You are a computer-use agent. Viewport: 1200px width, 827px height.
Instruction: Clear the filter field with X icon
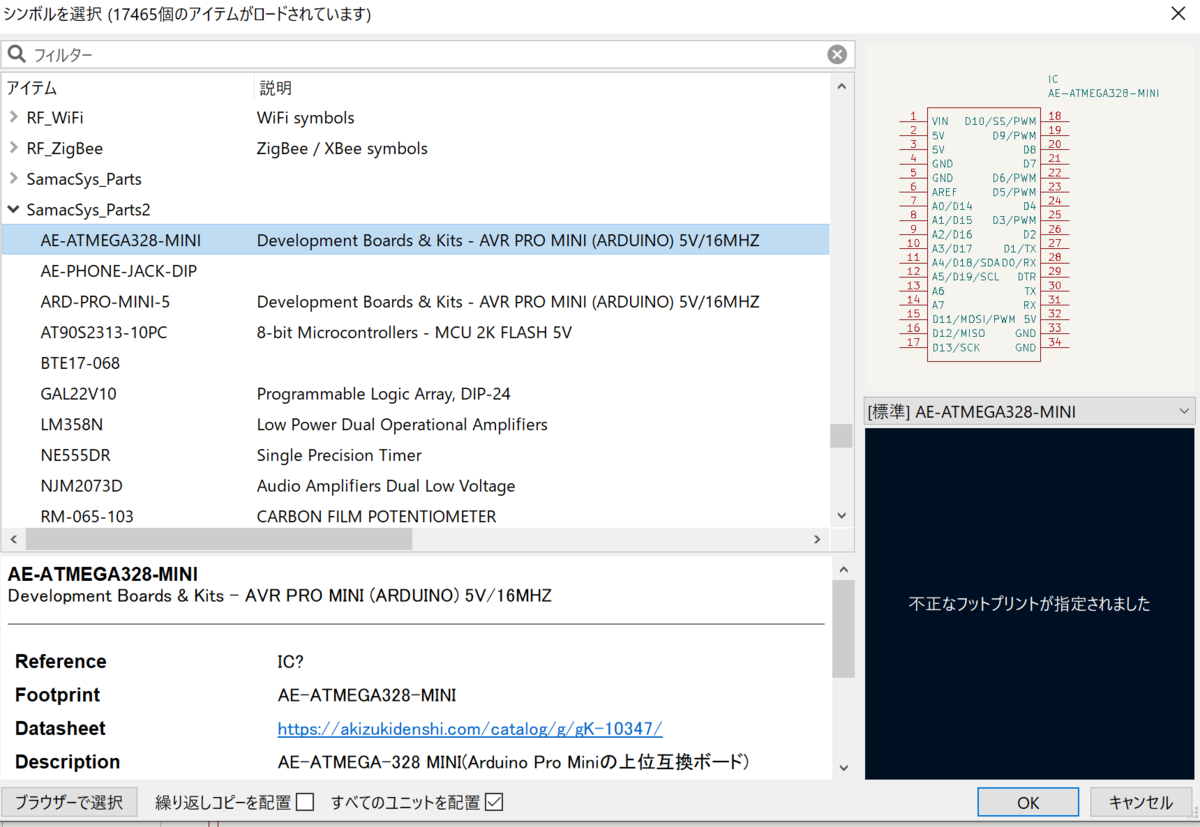(x=837, y=55)
